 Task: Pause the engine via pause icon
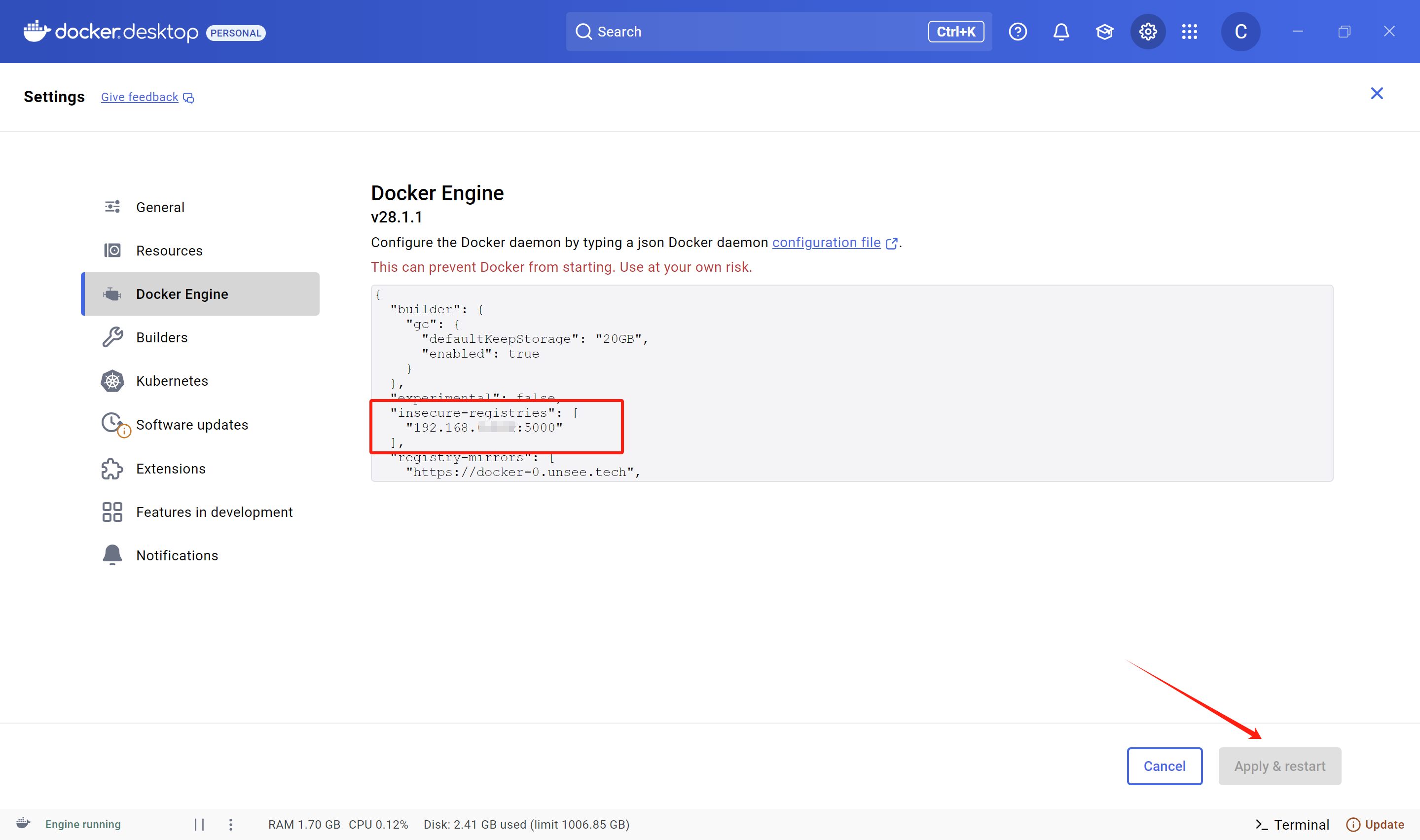coord(199,824)
